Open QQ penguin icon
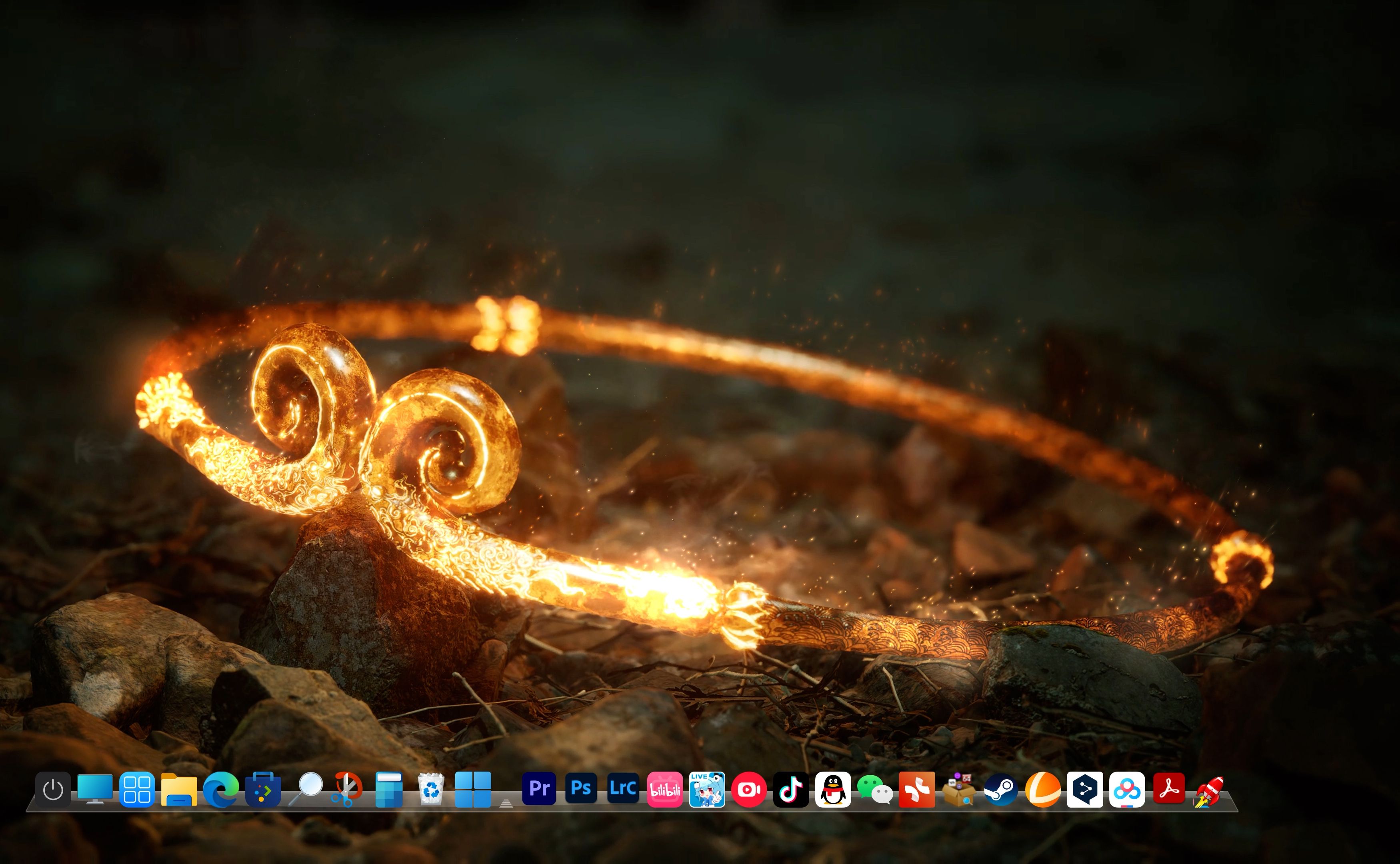1400x864 pixels. [x=833, y=790]
